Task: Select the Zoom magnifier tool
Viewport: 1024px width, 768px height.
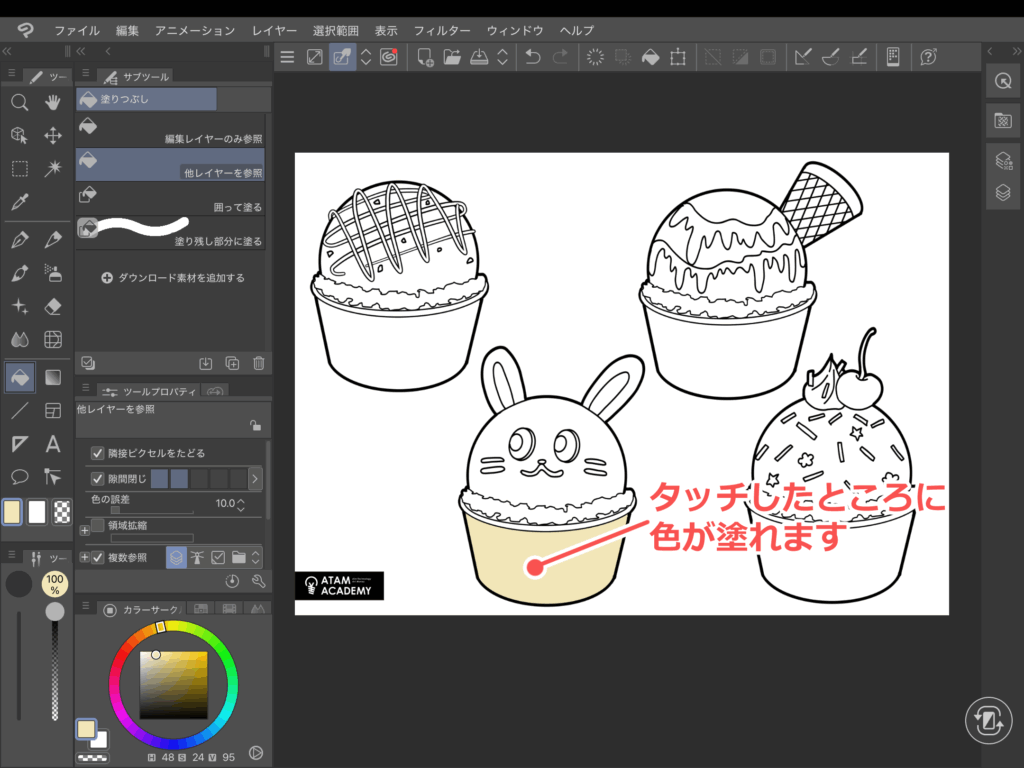Action: pos(18,102)
